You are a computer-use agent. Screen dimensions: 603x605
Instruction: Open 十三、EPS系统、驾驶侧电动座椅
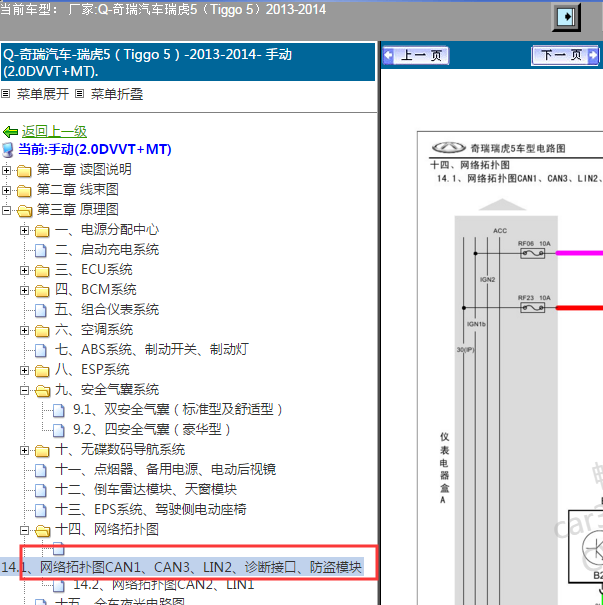tap(150, 510)
